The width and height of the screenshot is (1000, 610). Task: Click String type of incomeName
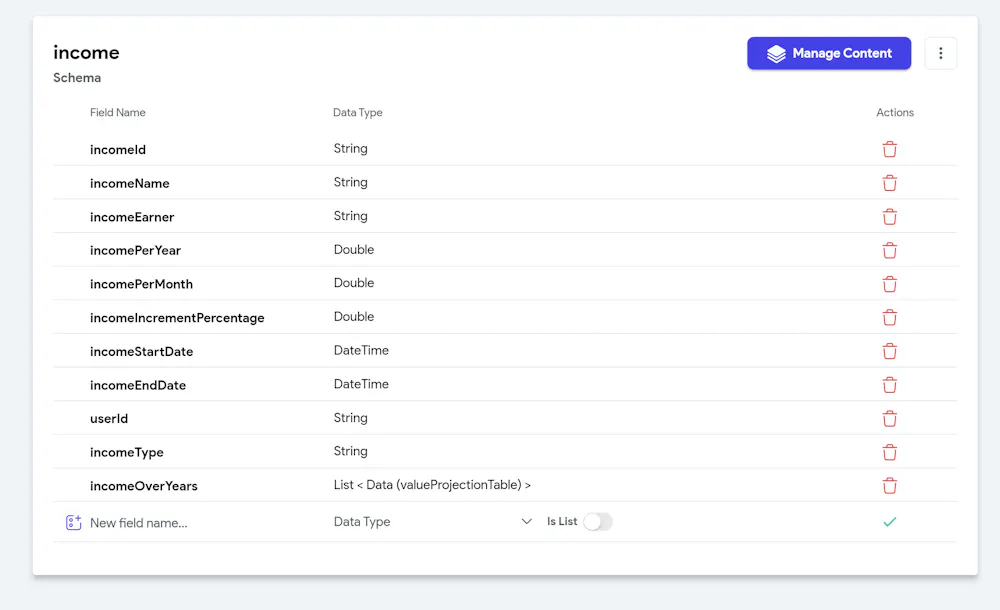(351, 182)
